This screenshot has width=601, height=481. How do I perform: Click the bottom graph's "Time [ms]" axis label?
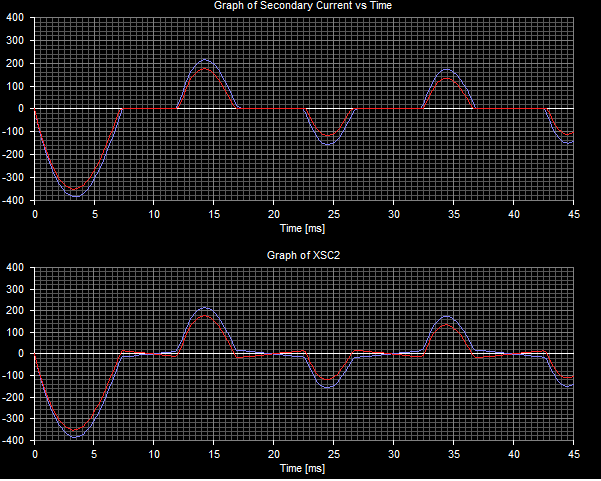[x=304, y=468]
